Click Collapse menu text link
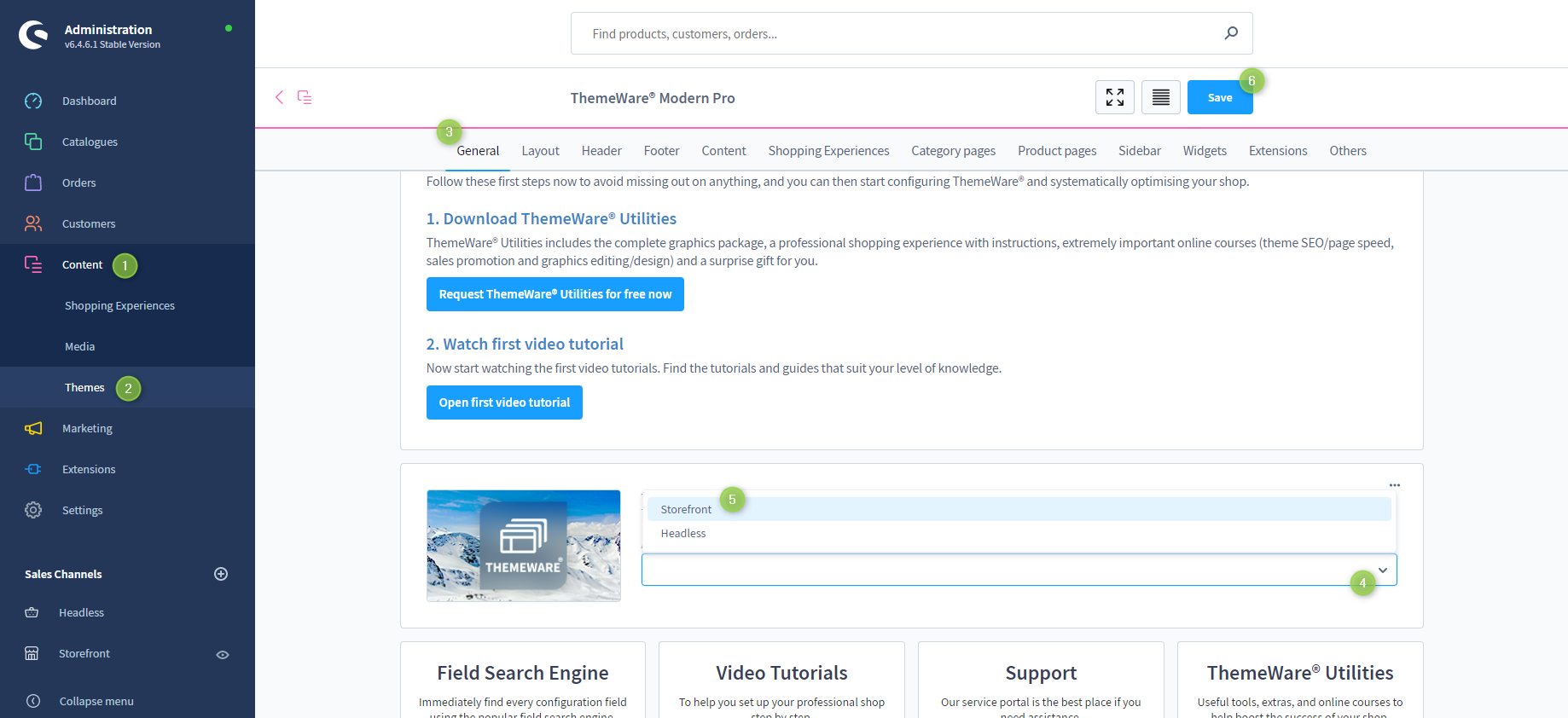Screen dimensions: 1568x718 click(x=96, y=701)
